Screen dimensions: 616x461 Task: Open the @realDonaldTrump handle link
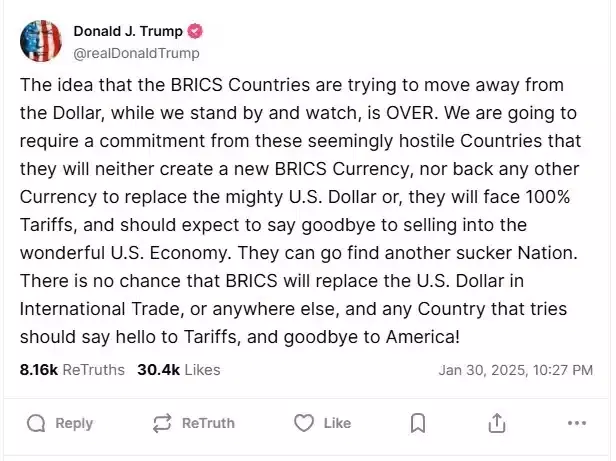tap(136, 53)
